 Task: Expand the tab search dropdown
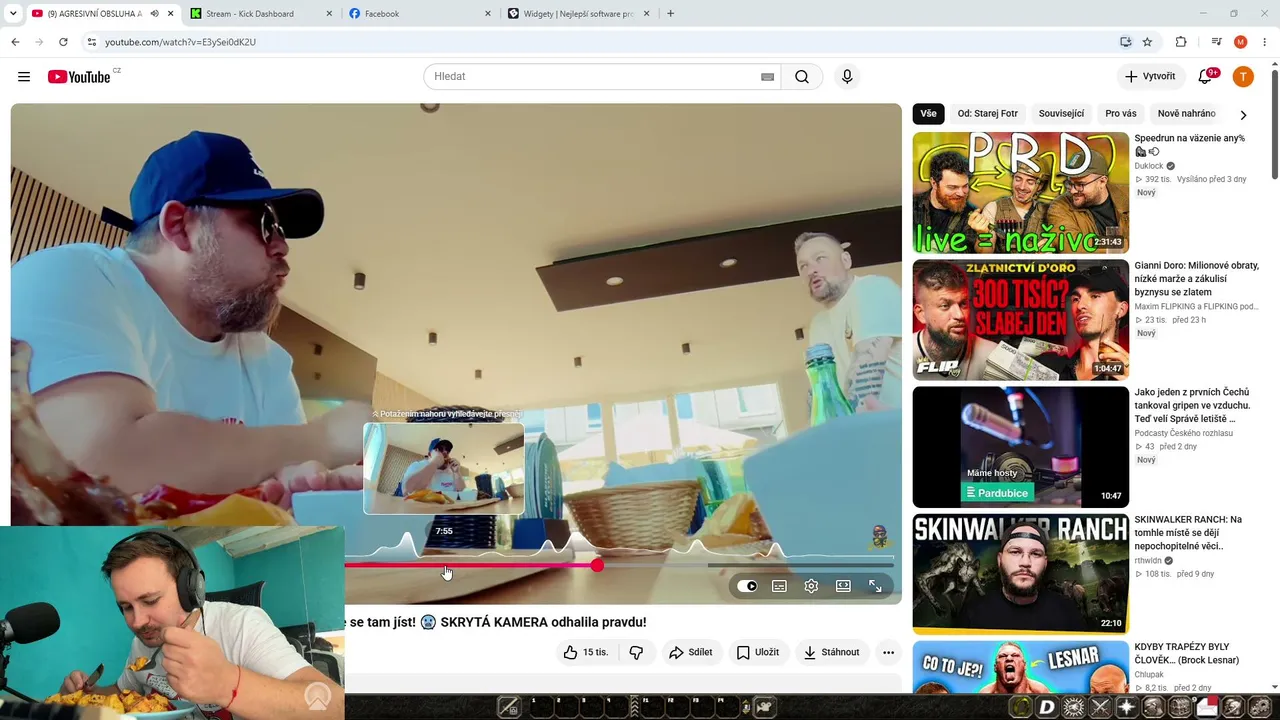13,14
